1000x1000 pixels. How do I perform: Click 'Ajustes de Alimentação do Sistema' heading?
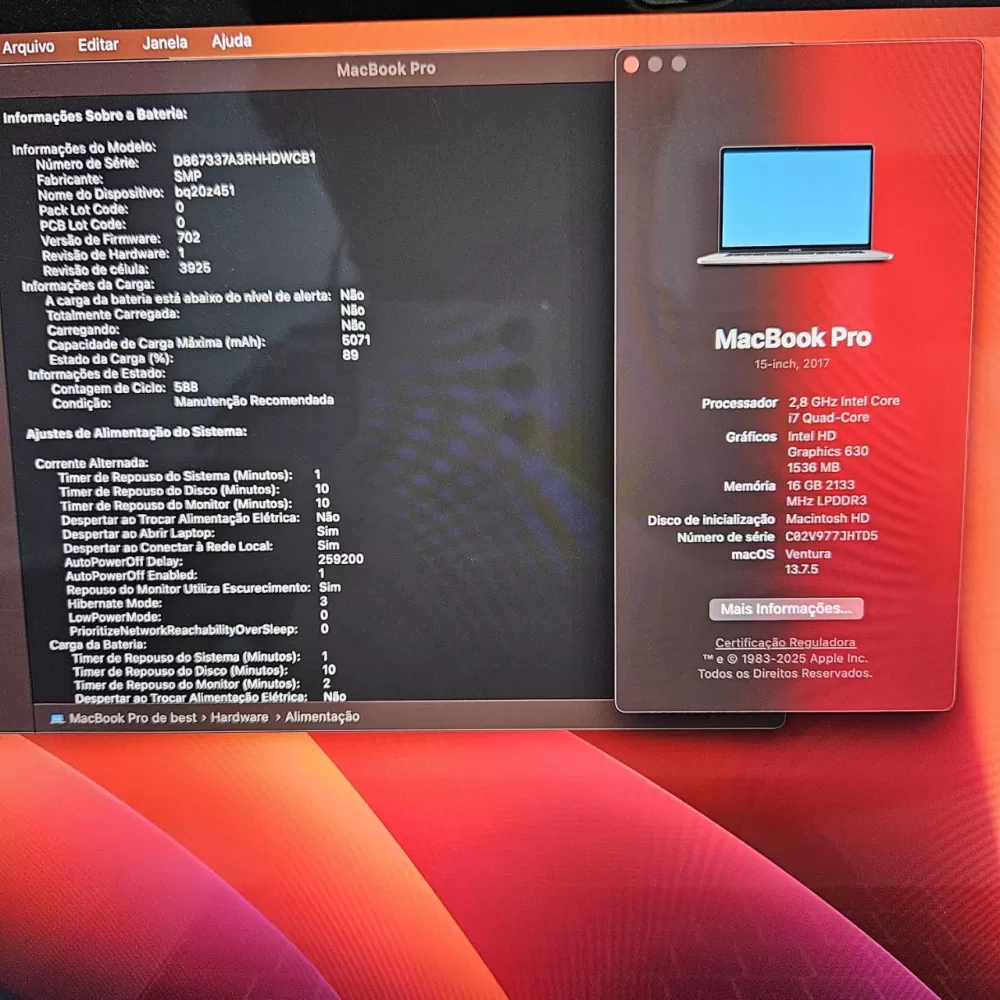pos(136,433)
